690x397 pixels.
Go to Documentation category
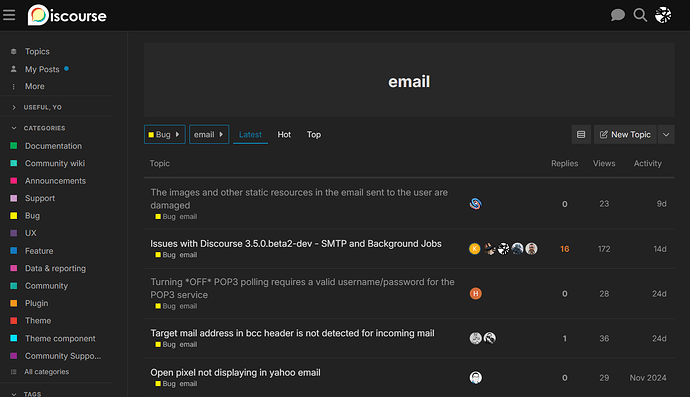(x=53, y=146)
